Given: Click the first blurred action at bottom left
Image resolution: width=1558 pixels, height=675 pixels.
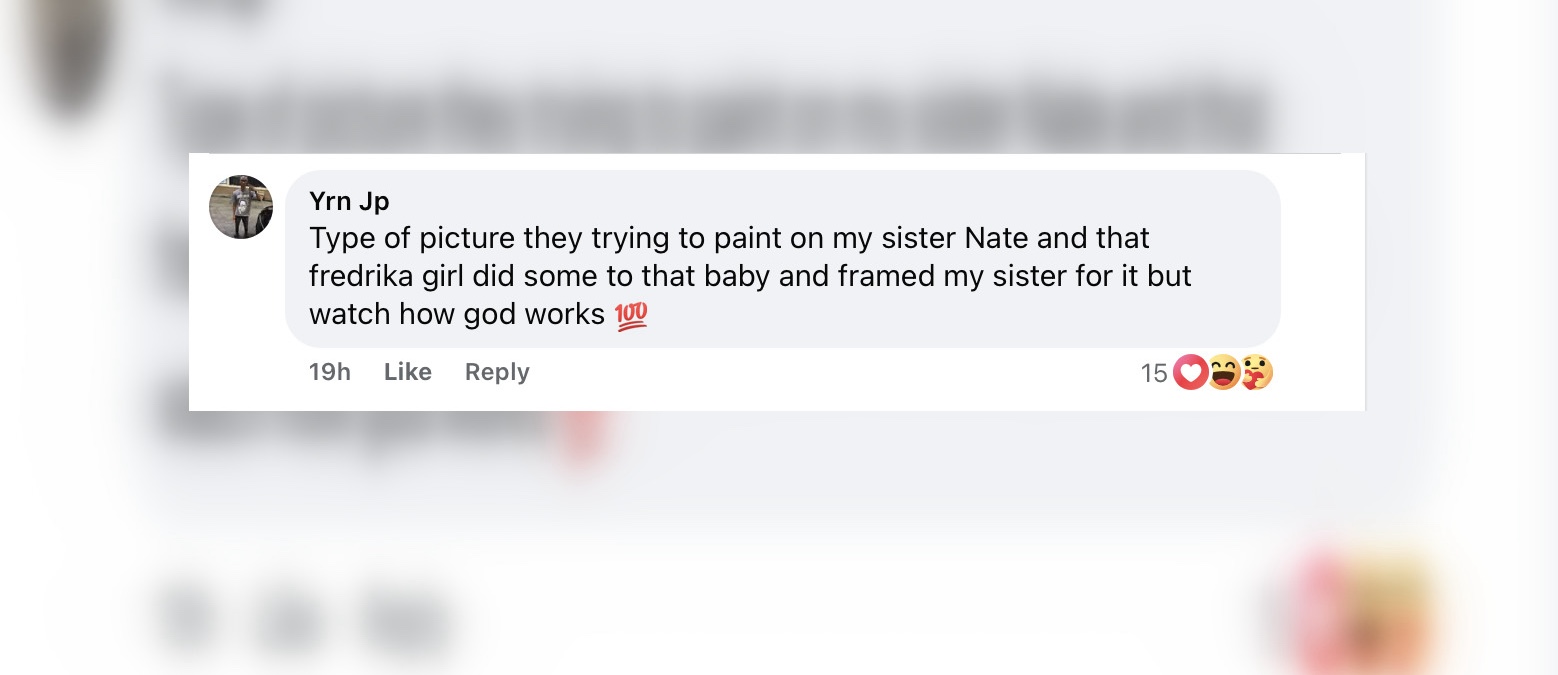Looking at the screenshot, I should 187,617.
